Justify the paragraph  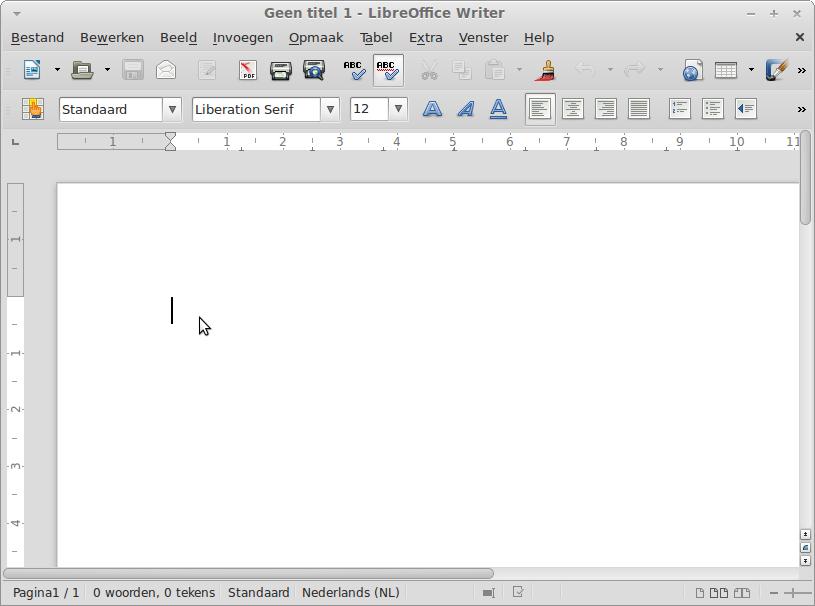638,109
